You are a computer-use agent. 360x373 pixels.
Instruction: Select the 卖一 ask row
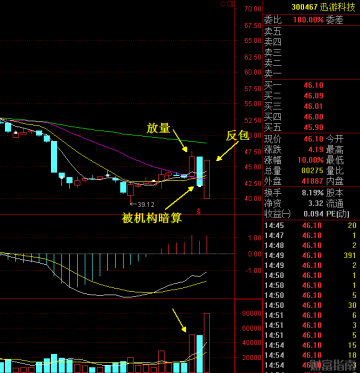pyautogui.click(x=311, y=73)
